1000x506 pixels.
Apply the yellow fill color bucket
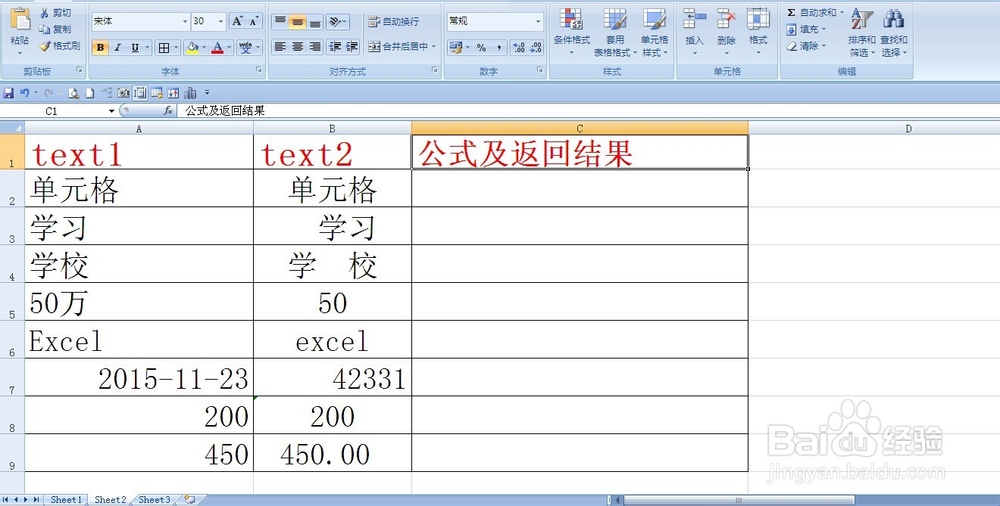point(192,47)
